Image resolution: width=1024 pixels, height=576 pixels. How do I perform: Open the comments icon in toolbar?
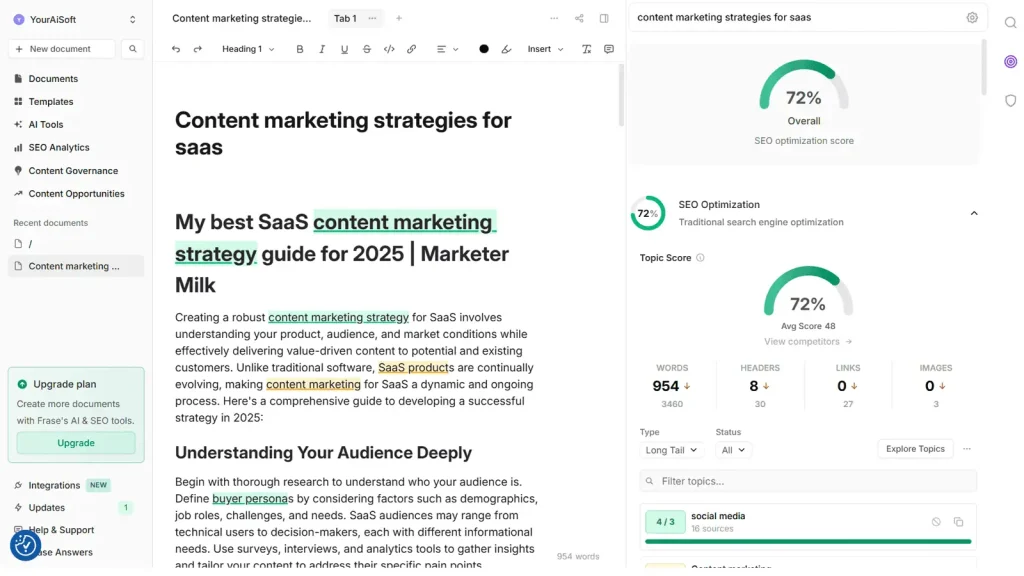pos(609,49)
